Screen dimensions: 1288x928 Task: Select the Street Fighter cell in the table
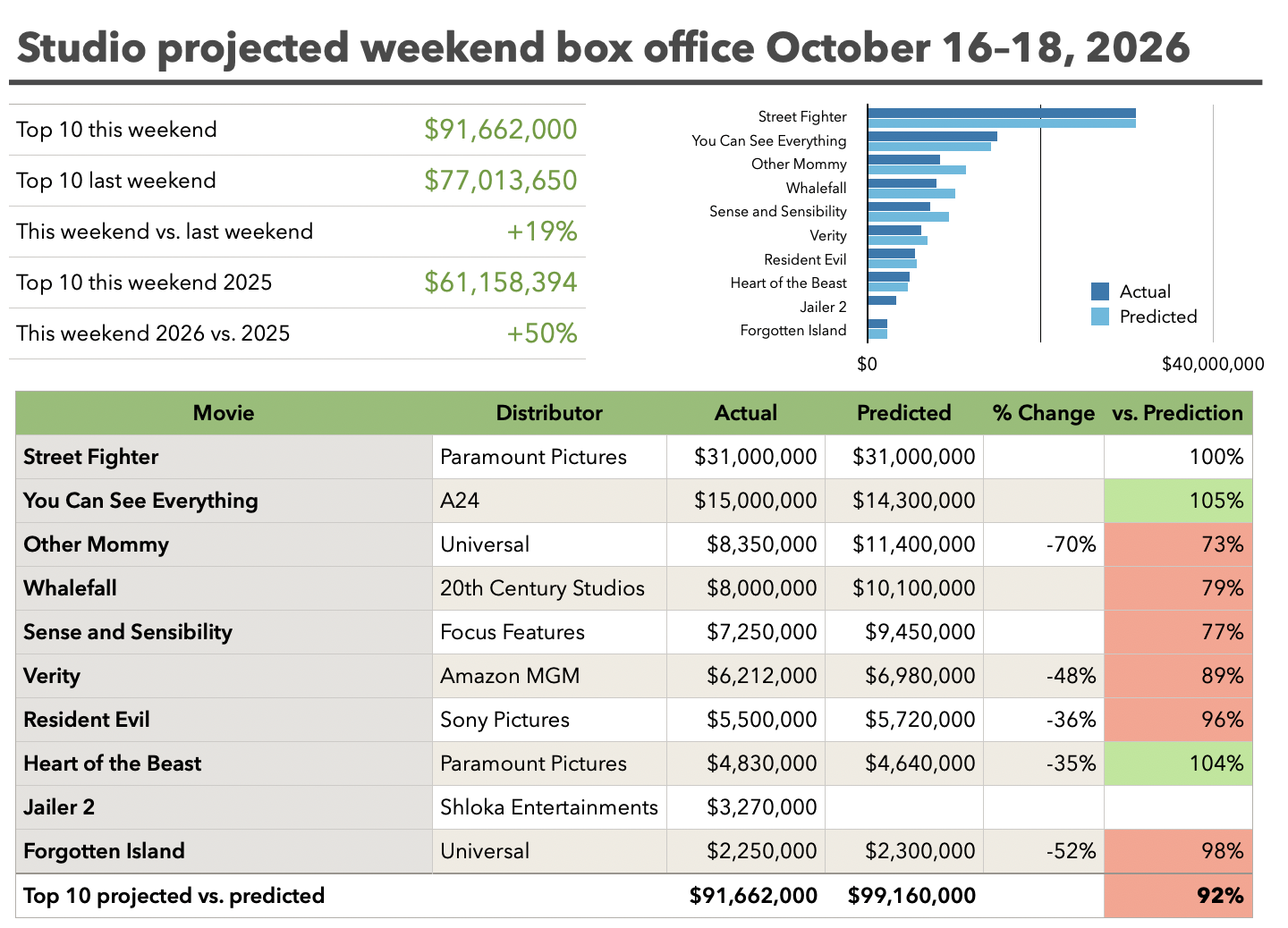pos(225,457)
